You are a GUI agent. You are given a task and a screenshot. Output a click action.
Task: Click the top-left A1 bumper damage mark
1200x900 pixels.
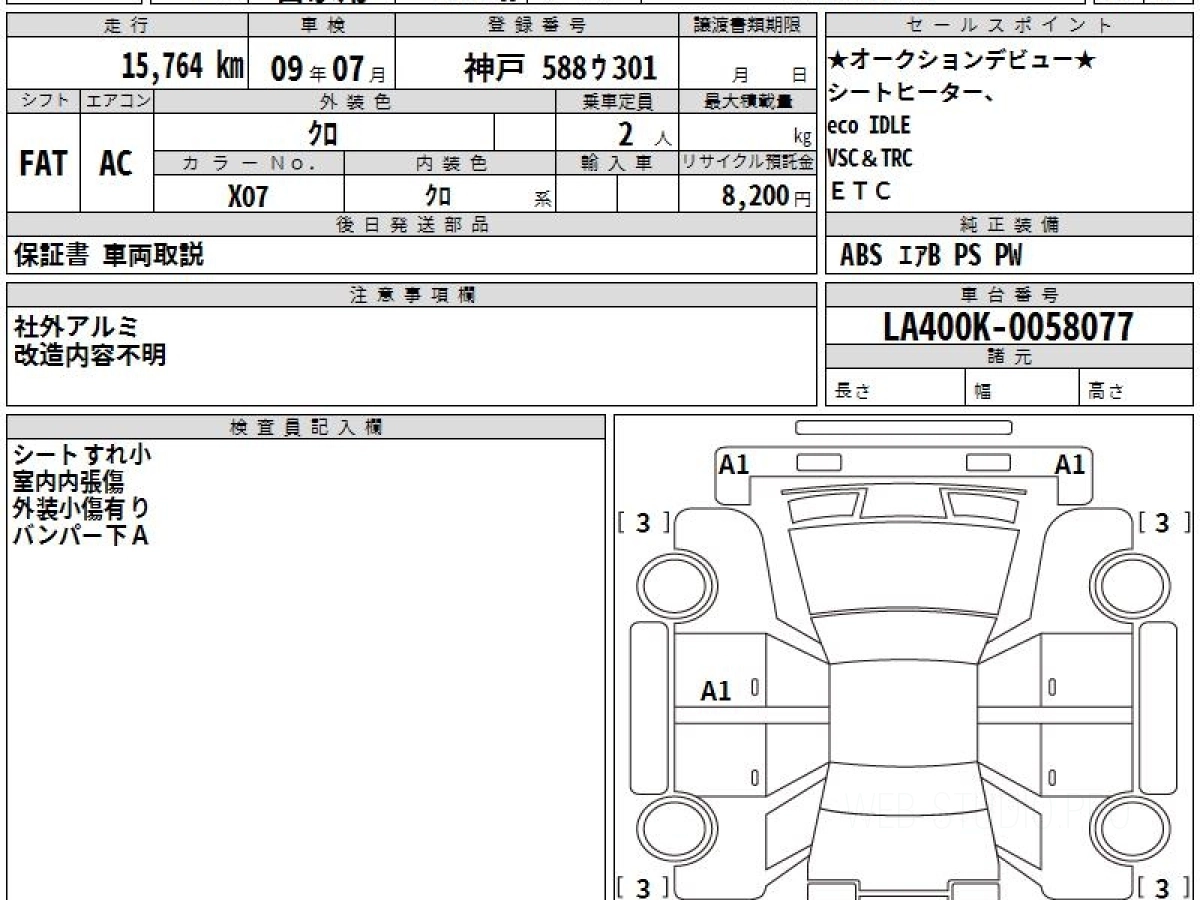click(x=735, y=464)
